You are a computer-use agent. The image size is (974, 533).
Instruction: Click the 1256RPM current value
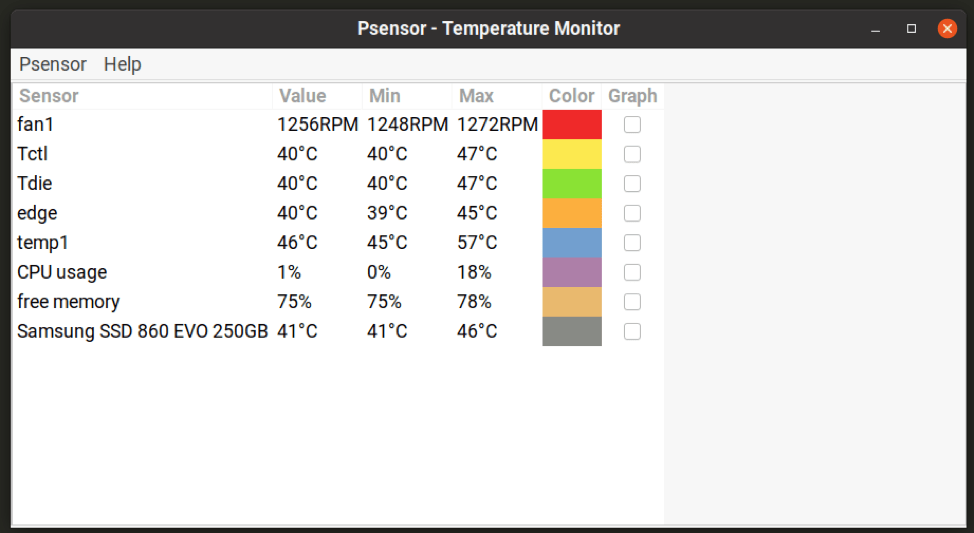(317, 124)
